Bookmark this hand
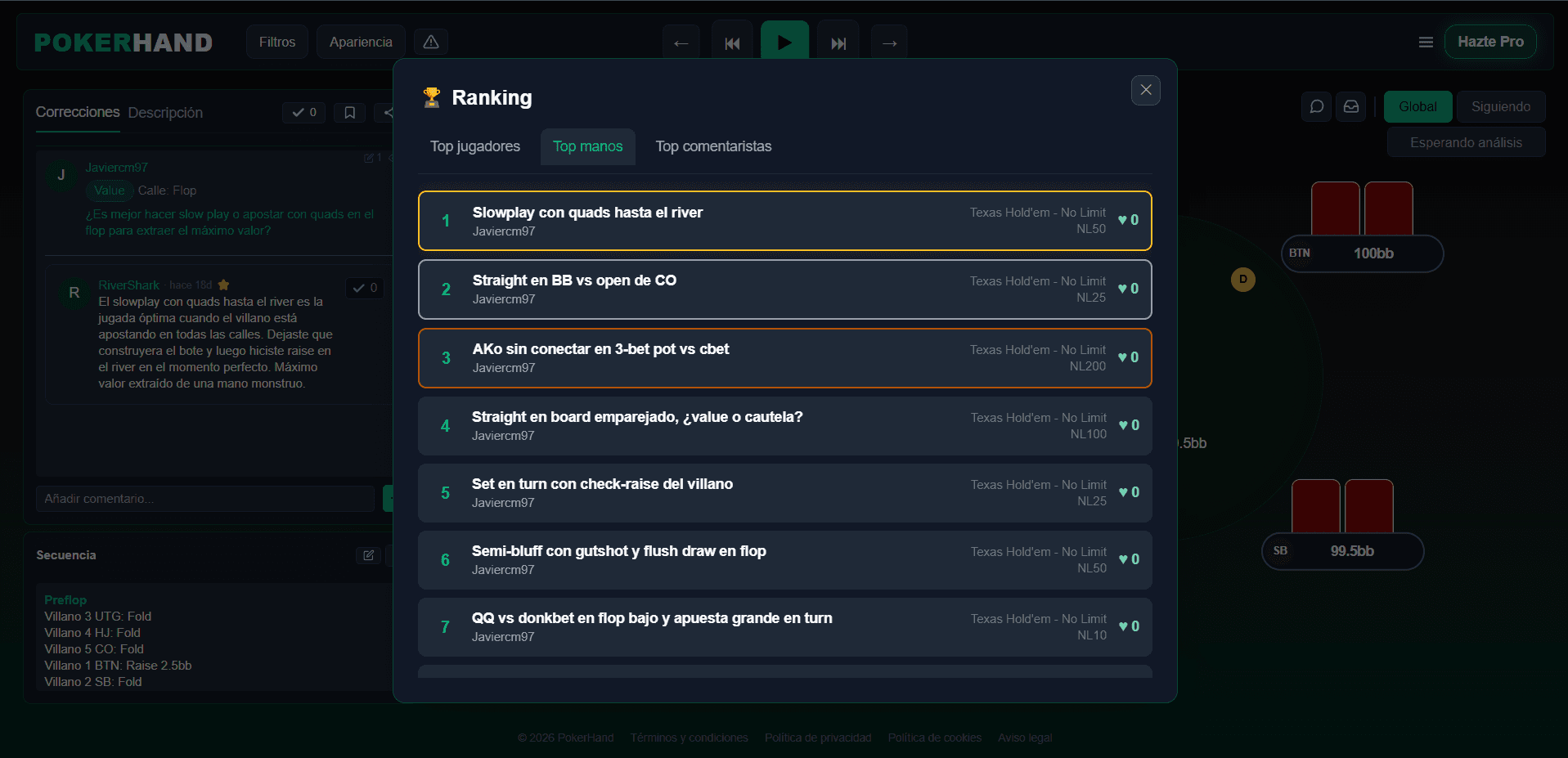The width and height of the screenshot is (1568, 758). [x=350, y=113]
